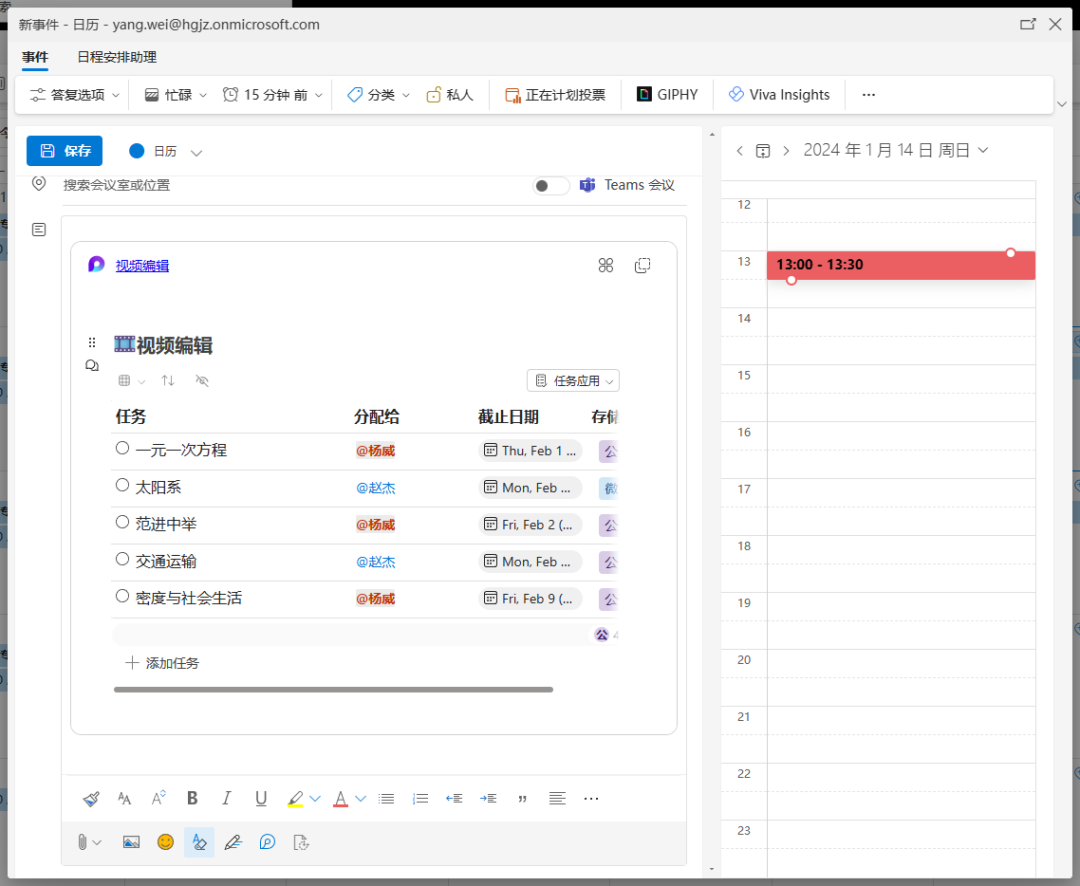The height and width of the screenshot is (886, 1080).
Task: Open the 任务应用 view selector
Action: point(572,380)
